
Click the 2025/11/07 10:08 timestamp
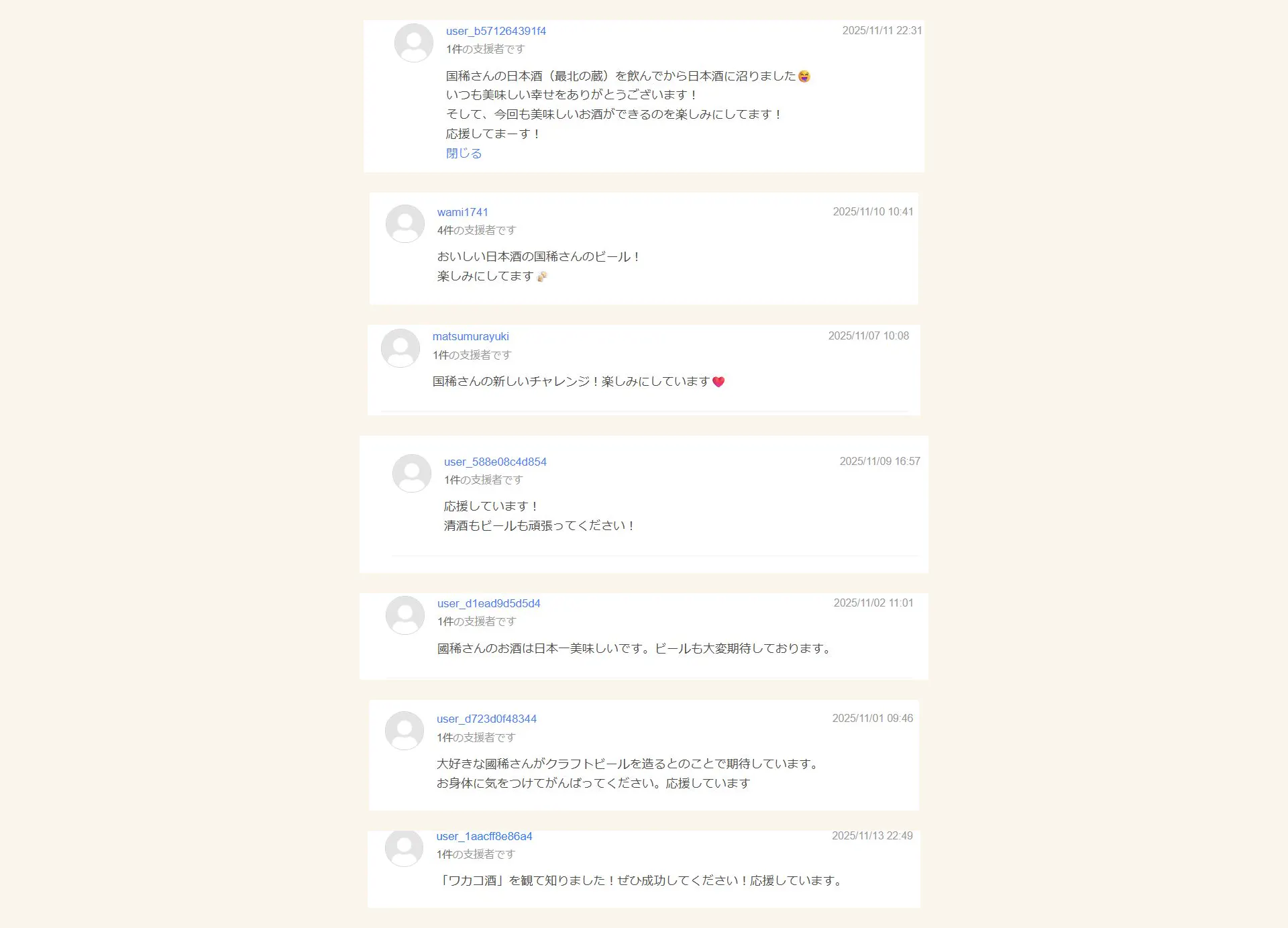pos(868,336)
